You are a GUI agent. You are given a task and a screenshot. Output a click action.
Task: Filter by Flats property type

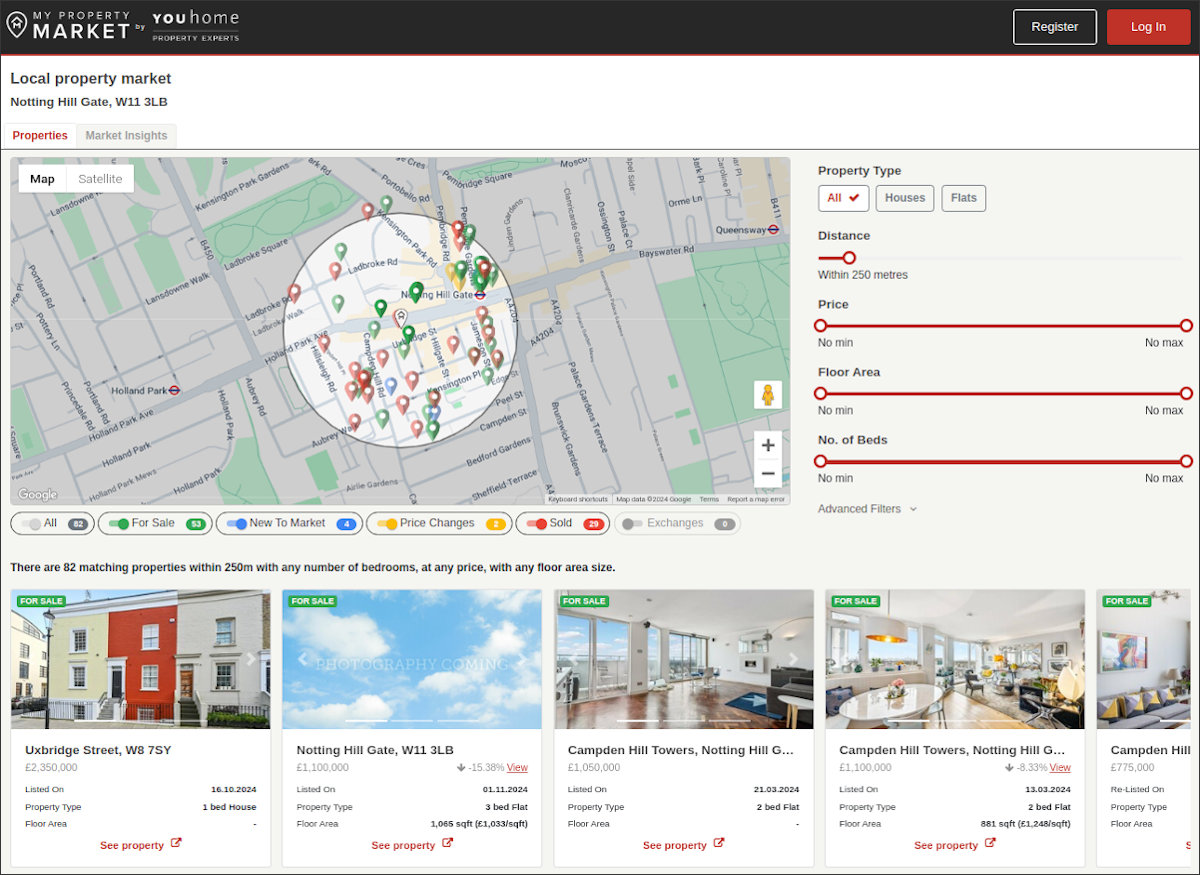click(964, 198)
